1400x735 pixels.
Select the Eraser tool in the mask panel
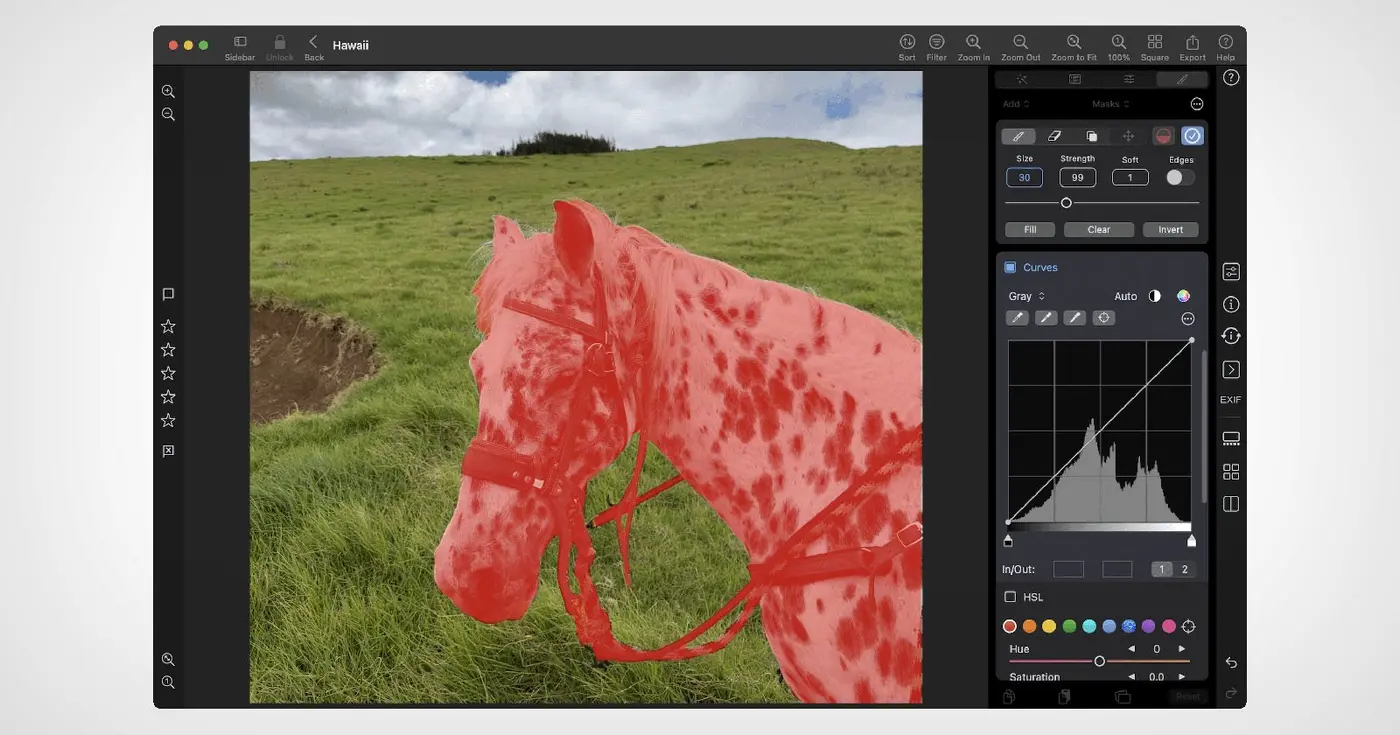[1055, 135]
